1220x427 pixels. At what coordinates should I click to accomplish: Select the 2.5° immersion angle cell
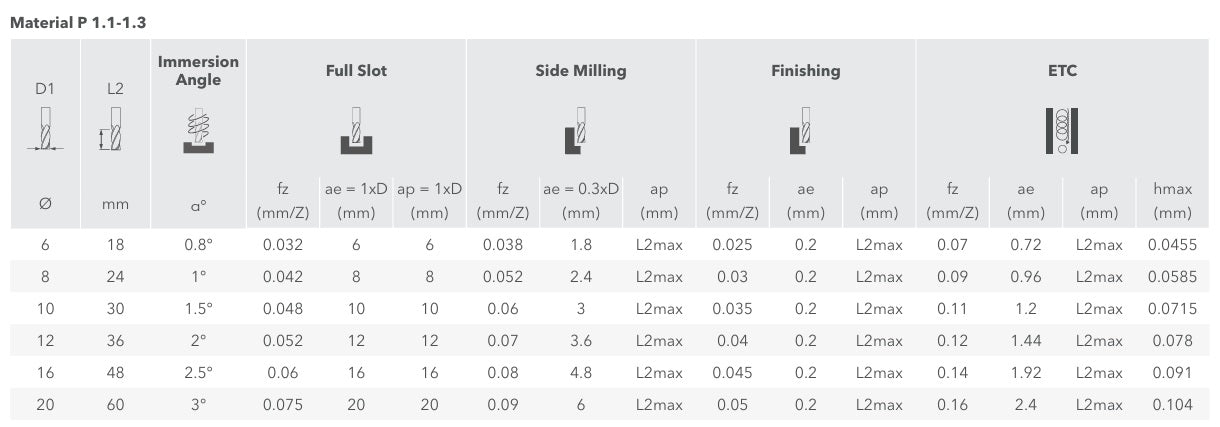pos(198,373)
